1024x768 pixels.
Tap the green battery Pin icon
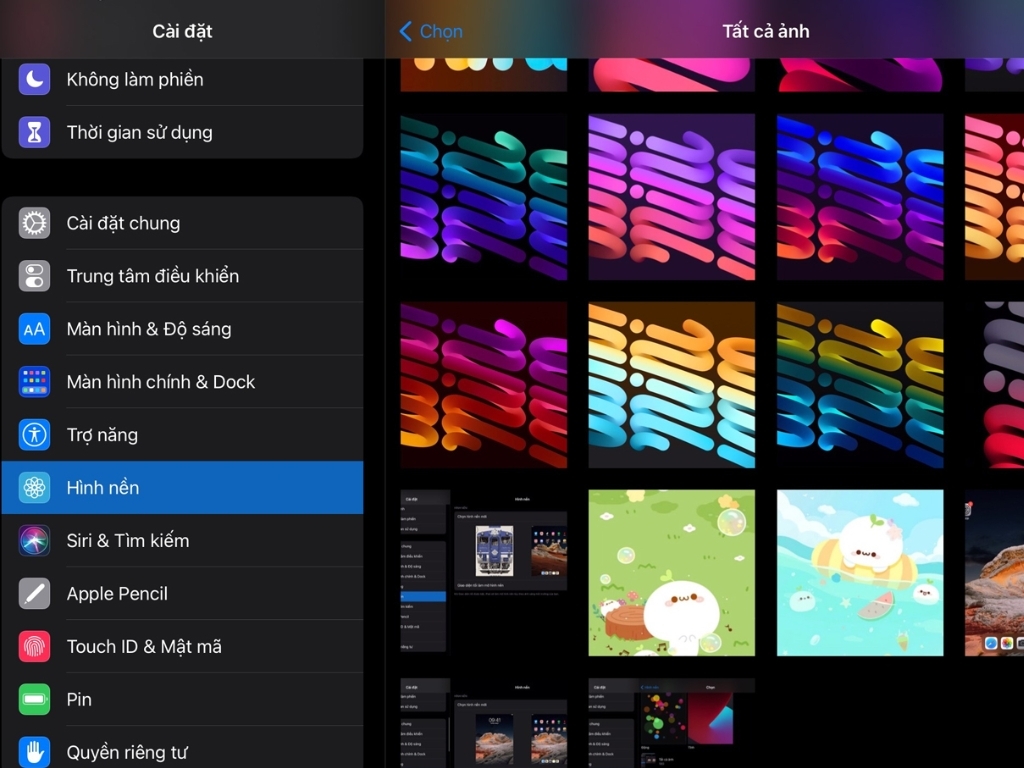tap(34, 699)
